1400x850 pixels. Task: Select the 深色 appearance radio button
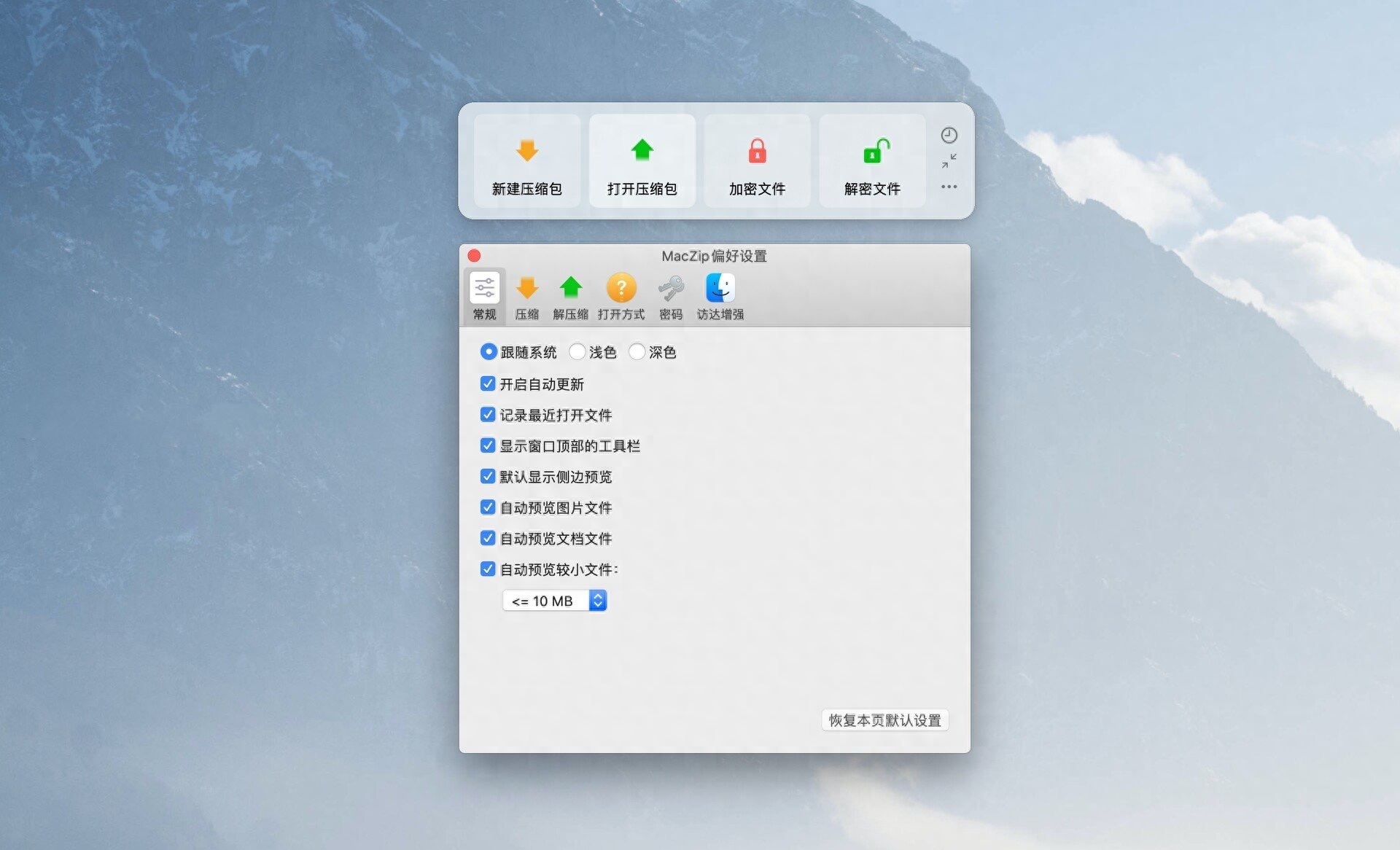(637, 352)
